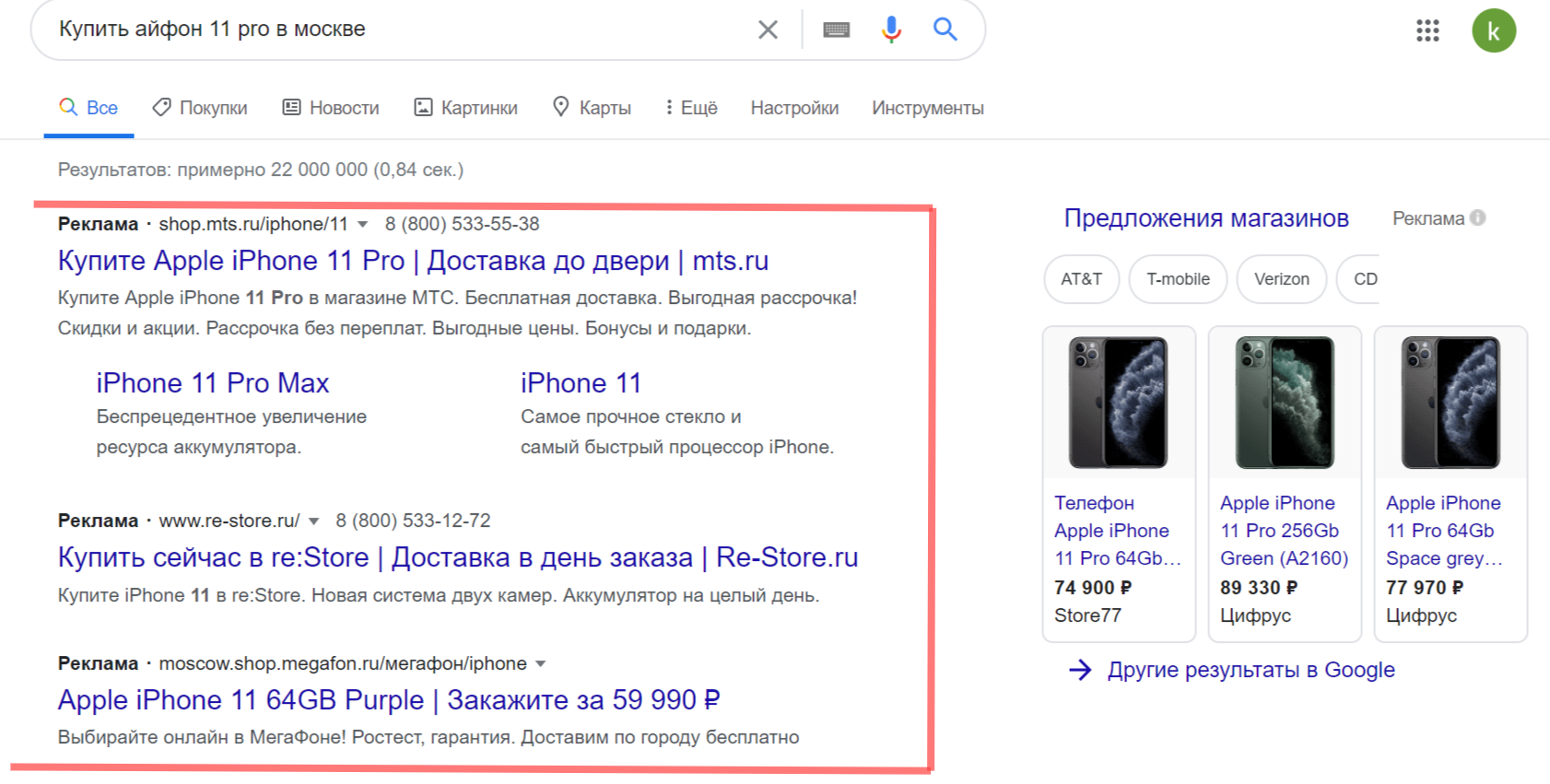Viewport: 1550px width, 784px height.
Task: Switch to the Покупки tab
Action: coord(200,108)
